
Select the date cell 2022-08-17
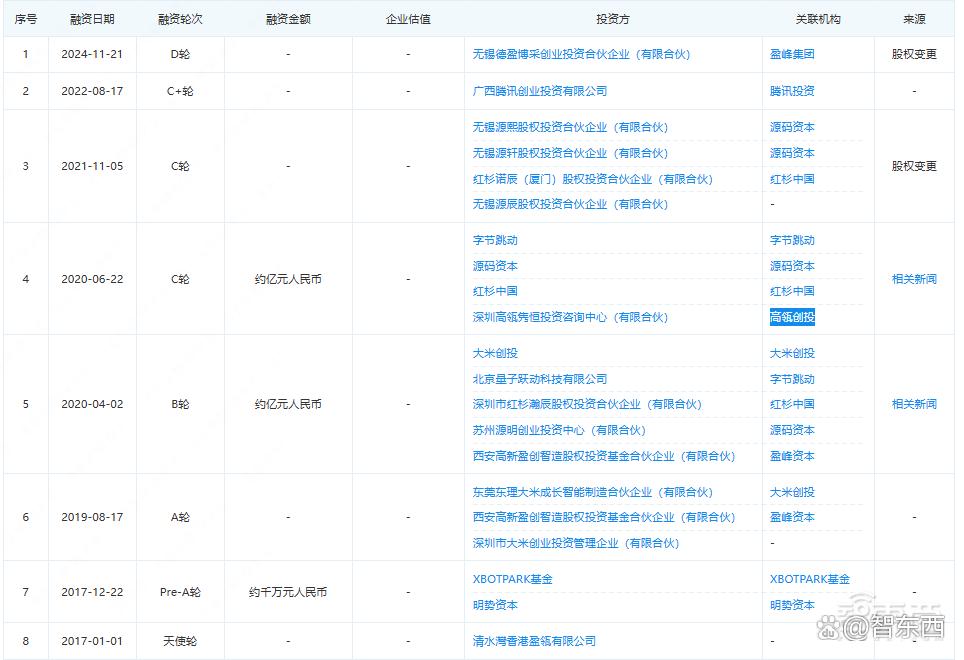[x=92, y=91]
